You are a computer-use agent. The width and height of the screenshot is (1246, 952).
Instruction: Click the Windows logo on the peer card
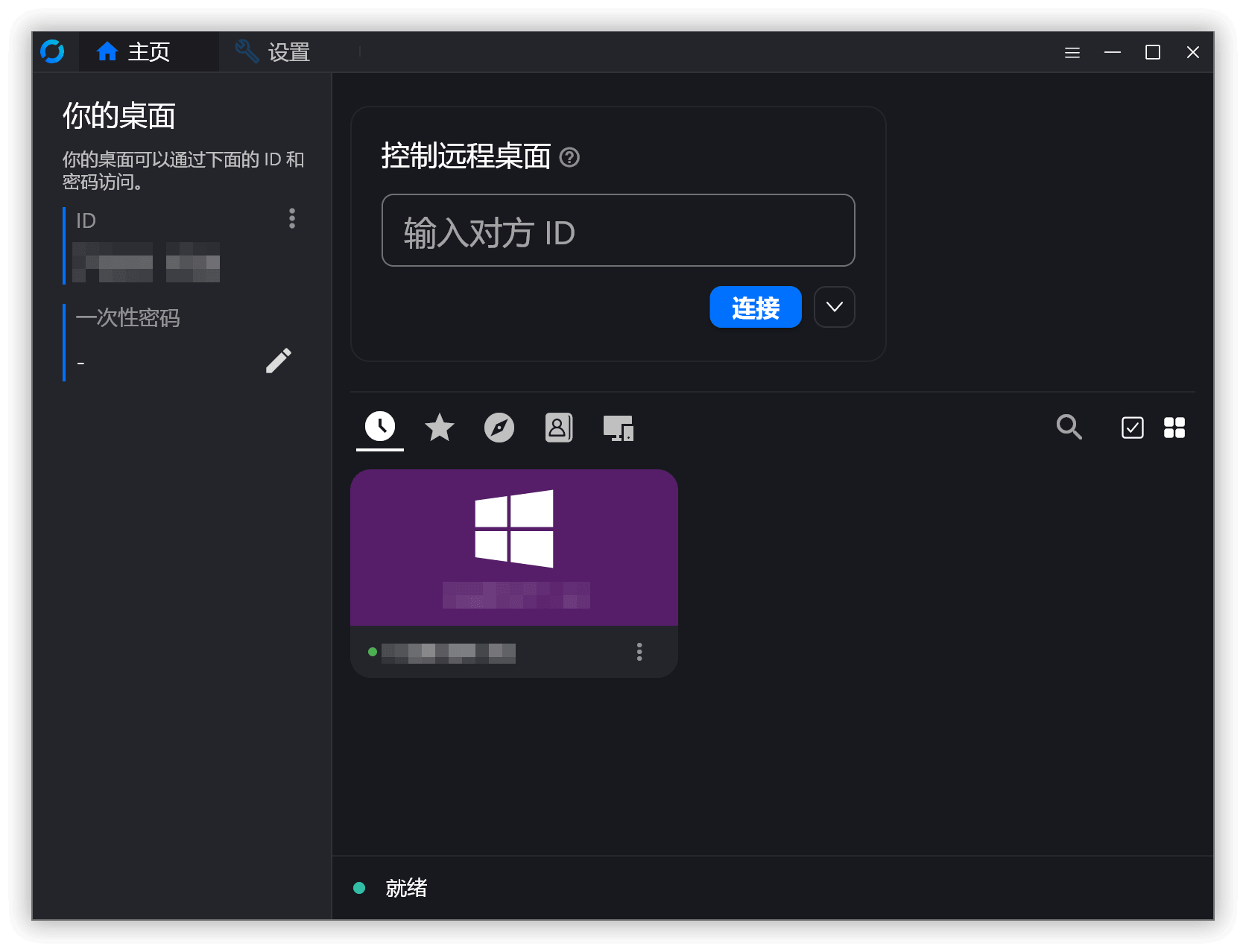pyautogui.click(x=514, y=529)
